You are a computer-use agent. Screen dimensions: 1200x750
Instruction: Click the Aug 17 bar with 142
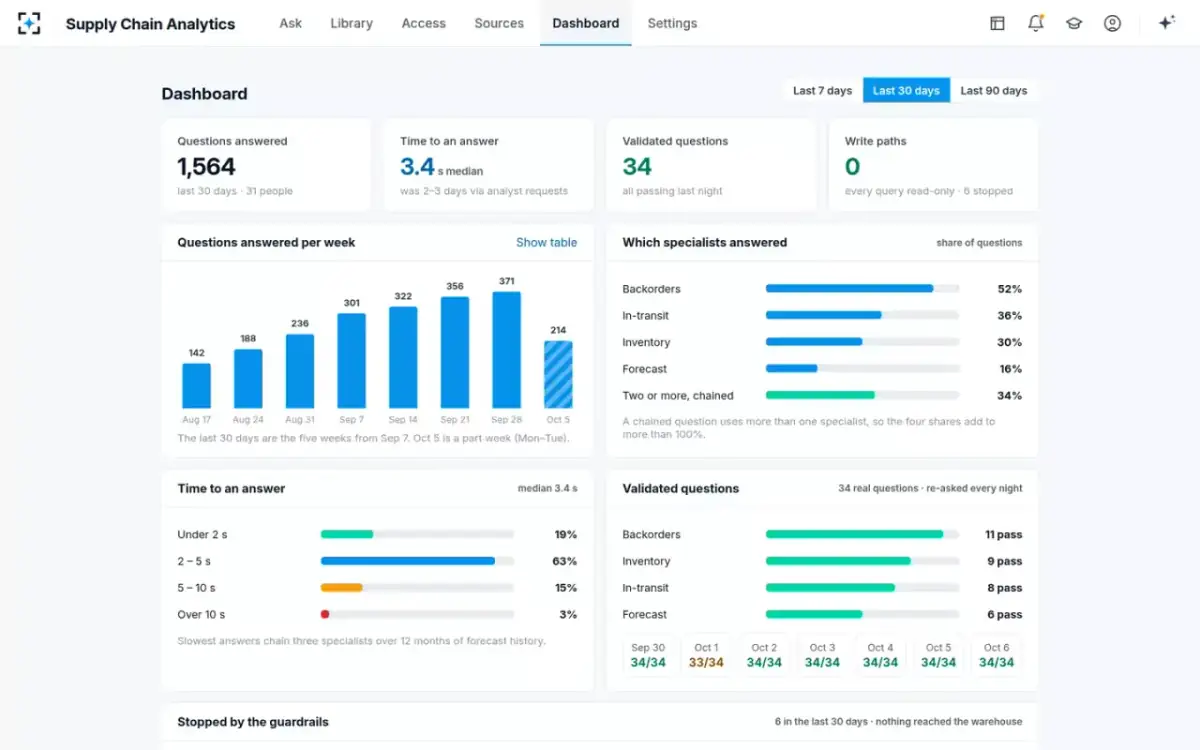(196, 385)
